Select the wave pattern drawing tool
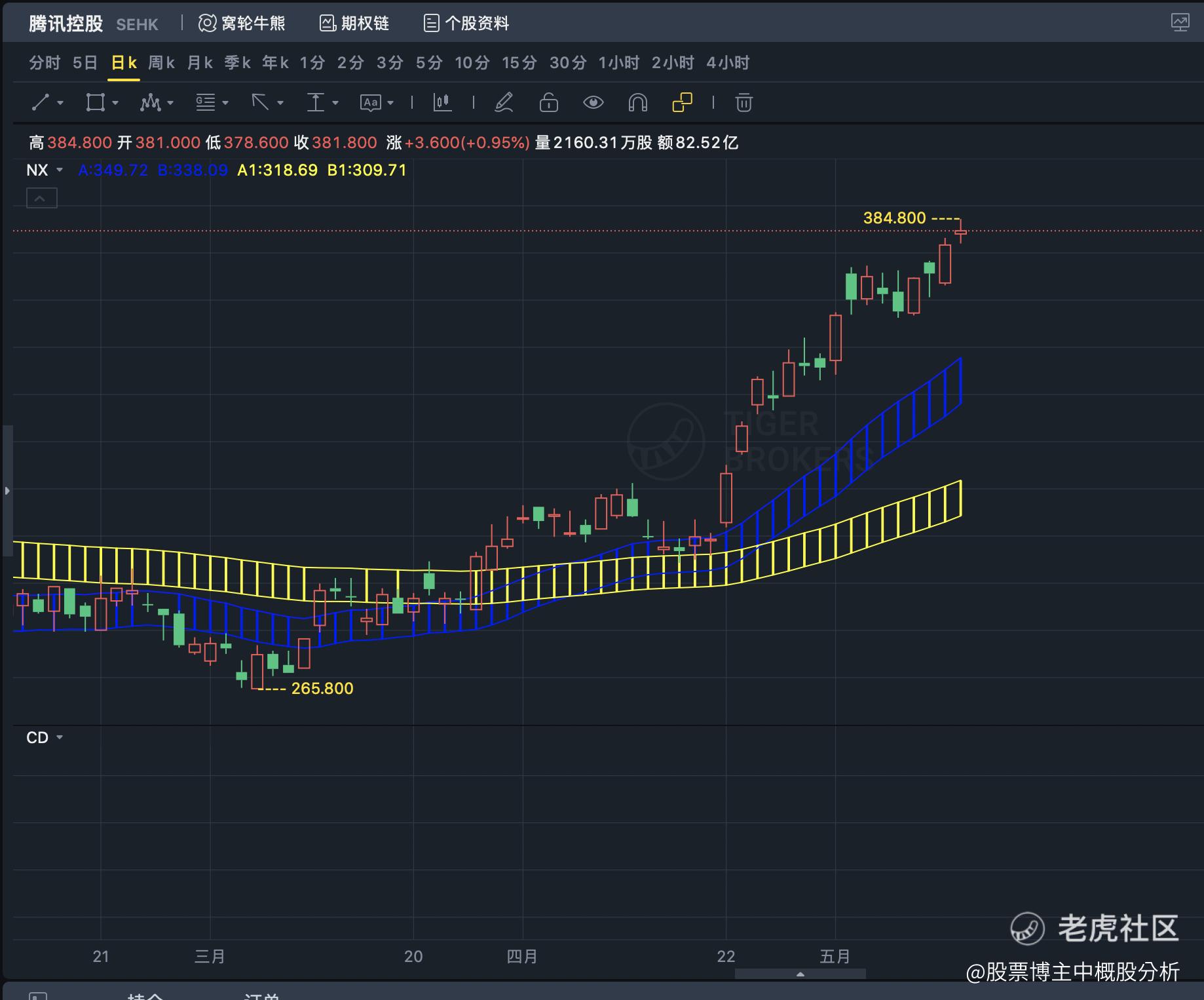 pyautogui.click(x=151, y=102)
